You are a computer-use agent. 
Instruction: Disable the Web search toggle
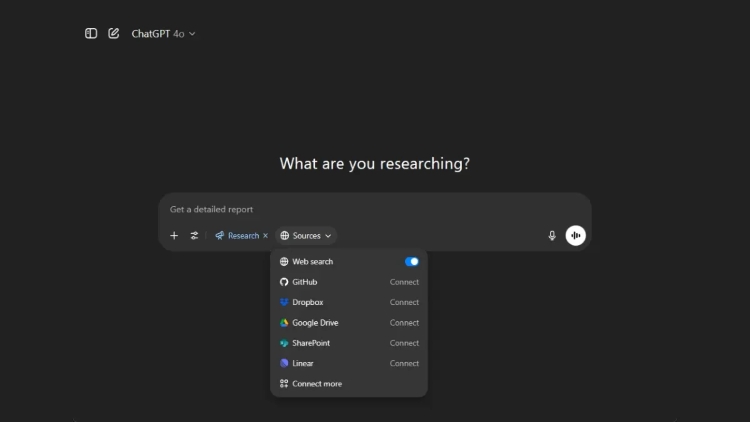(411, 261)
